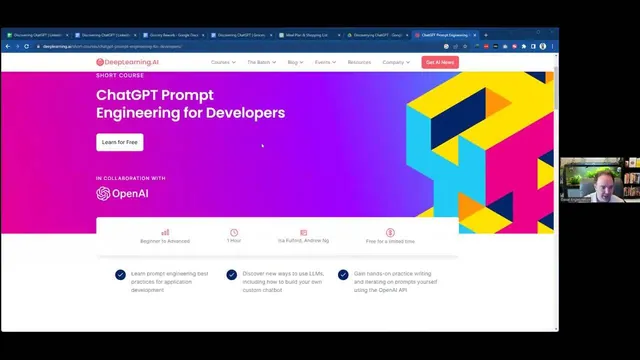Click the checkmark beside Learn prompt engineering best practices
Viewport: 640px width, 360px height.
coord(120,275)
